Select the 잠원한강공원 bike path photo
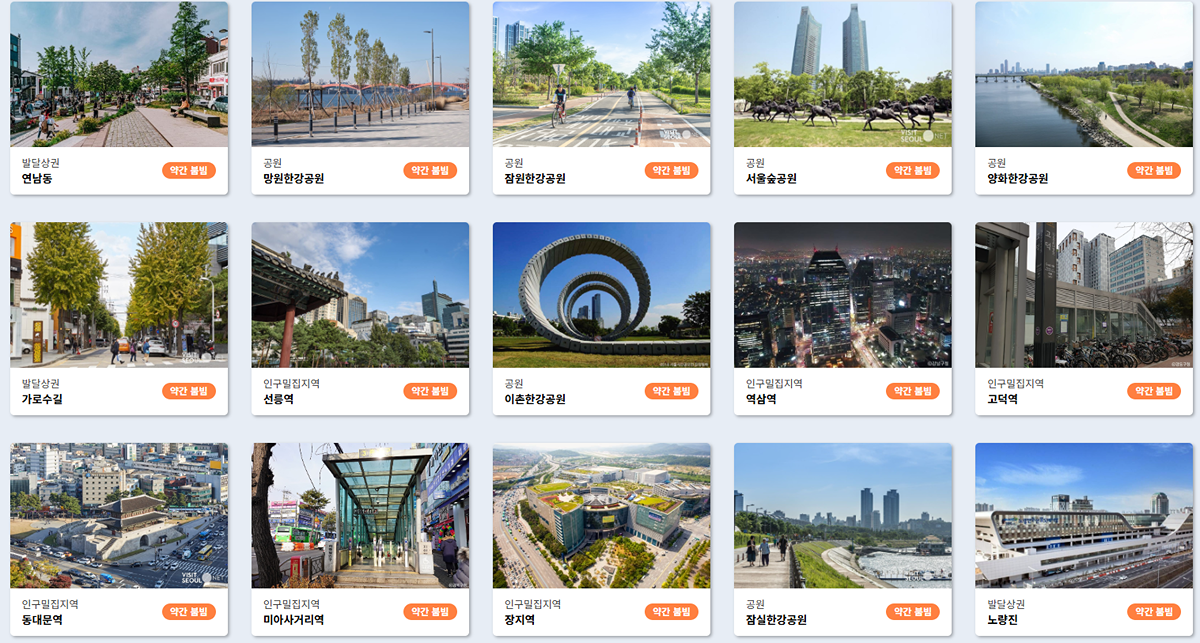The width and height of the screenshot is (1200, 643). pyautogui.click(x=601, y=74)
